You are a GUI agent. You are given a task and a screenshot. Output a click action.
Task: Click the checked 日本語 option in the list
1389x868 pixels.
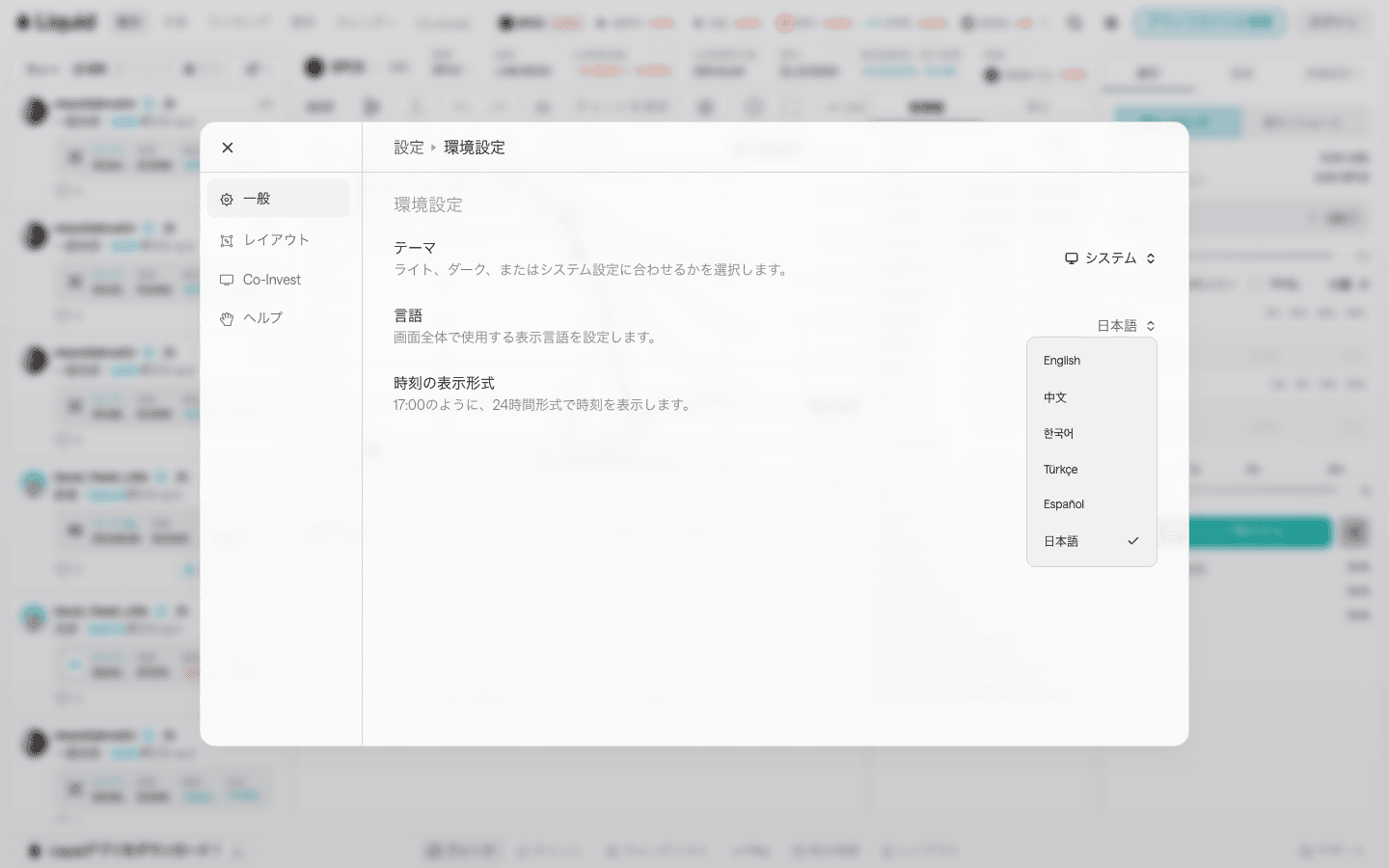[1092, 541]
